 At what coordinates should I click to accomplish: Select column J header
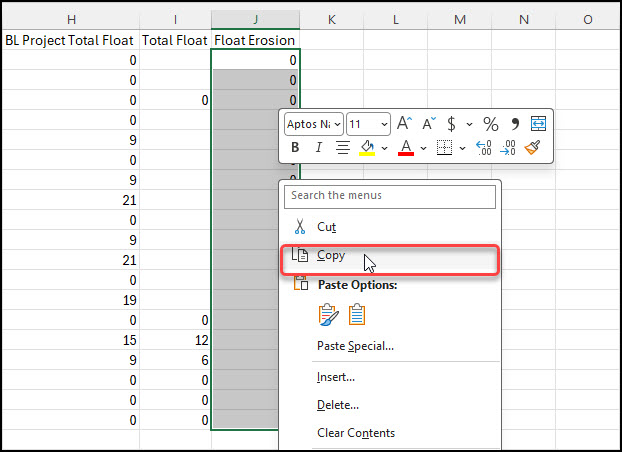pos(255,19)
